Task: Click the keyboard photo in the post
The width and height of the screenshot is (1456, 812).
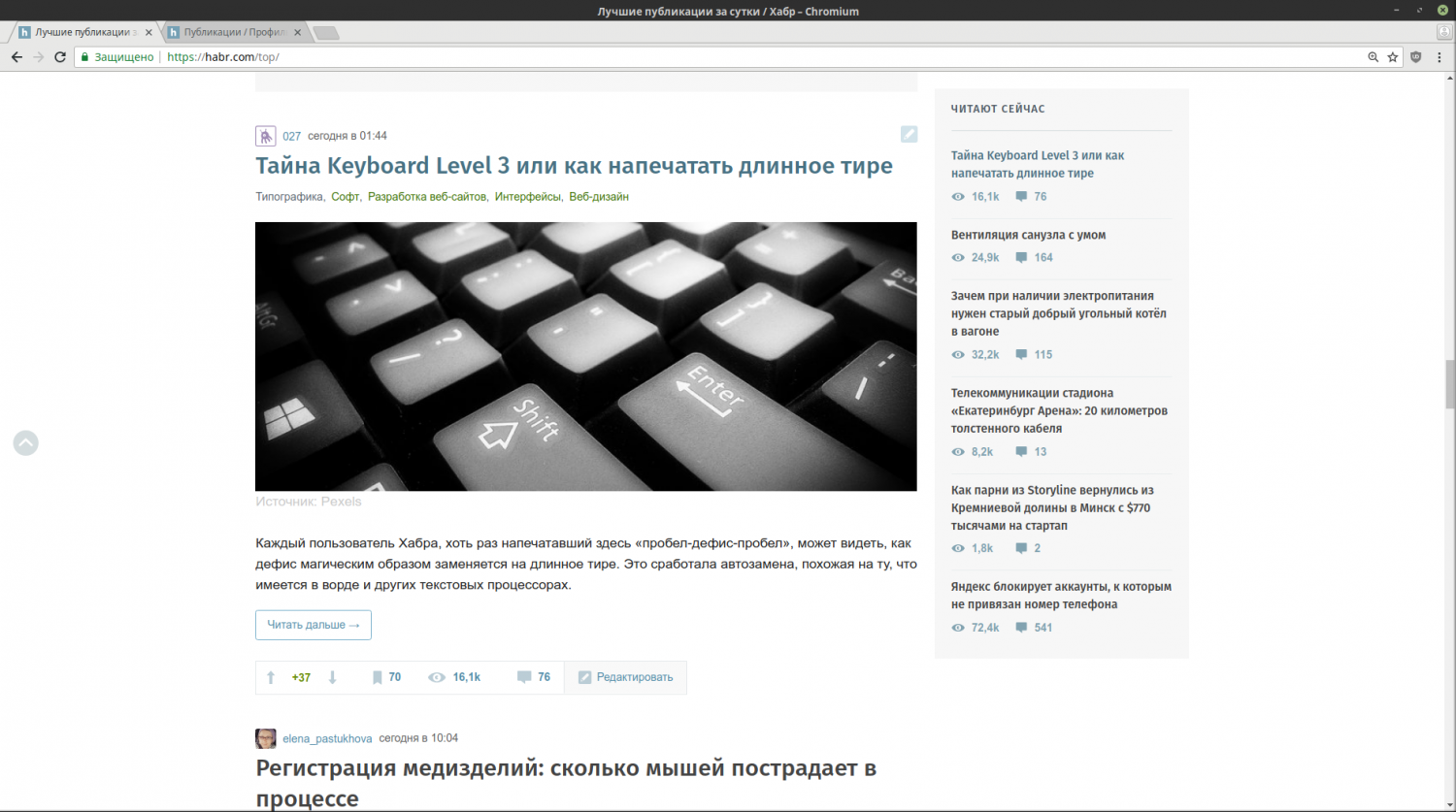Action: (586, 356)
